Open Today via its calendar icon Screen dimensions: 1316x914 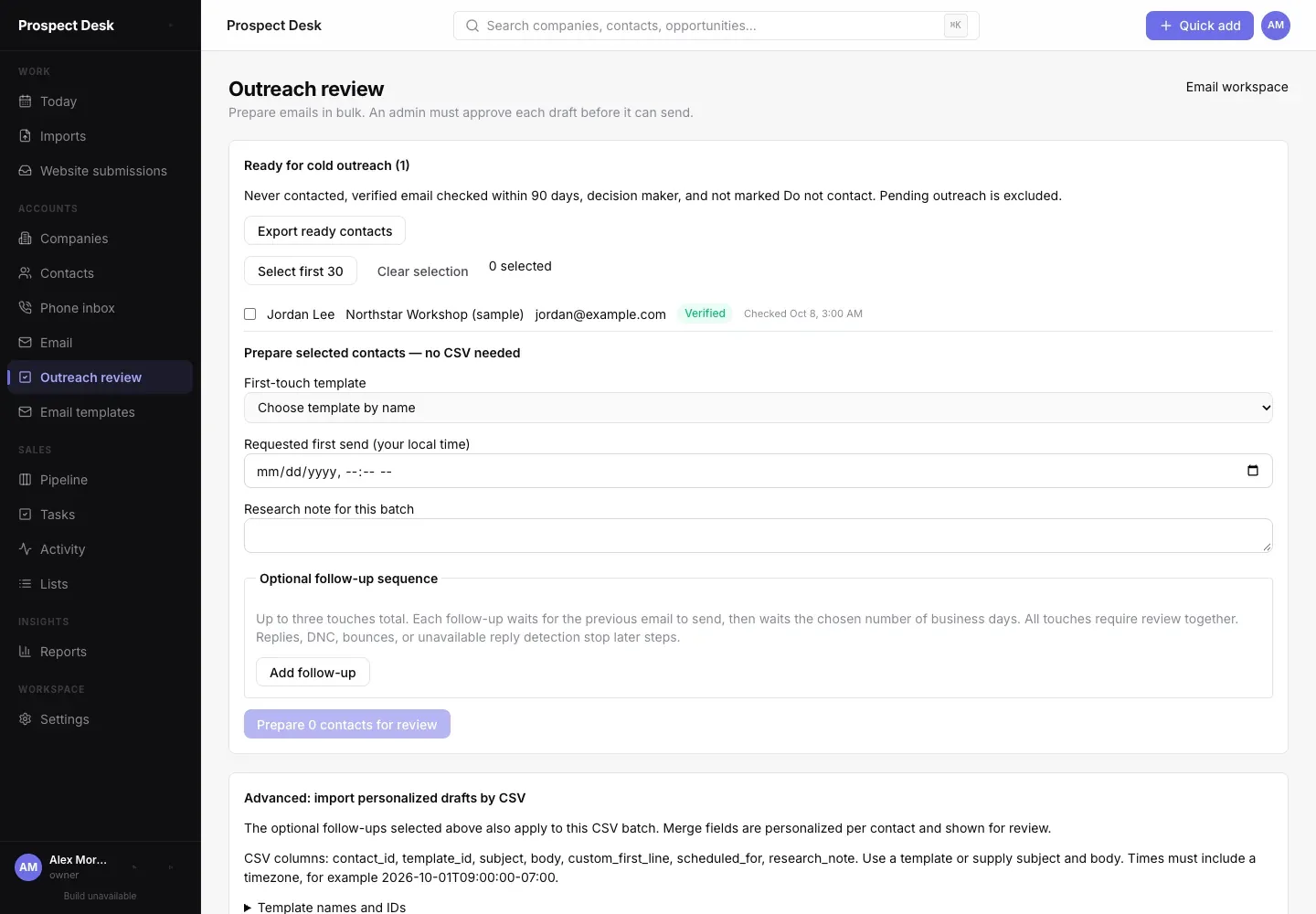[26, 101]
